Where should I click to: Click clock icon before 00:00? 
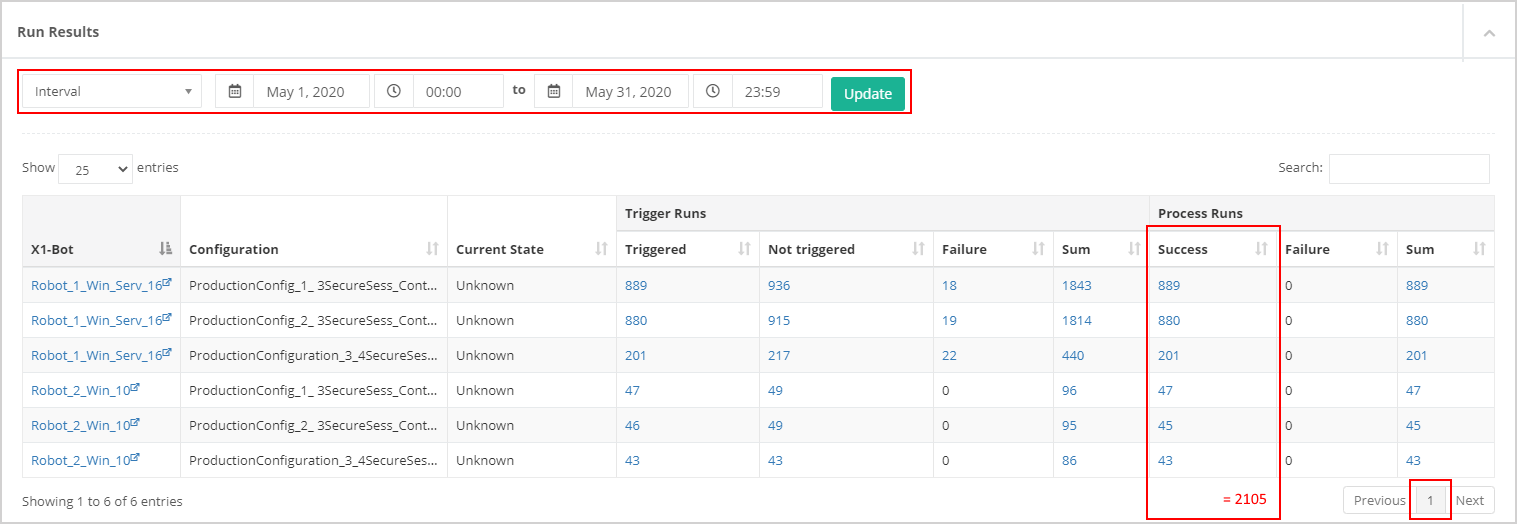point(394,91)
